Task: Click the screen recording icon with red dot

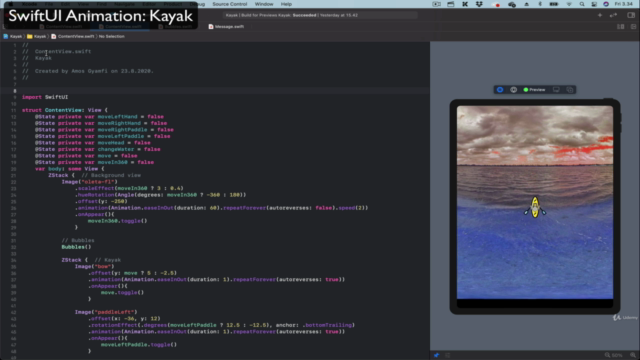Action: pos(496,4)
